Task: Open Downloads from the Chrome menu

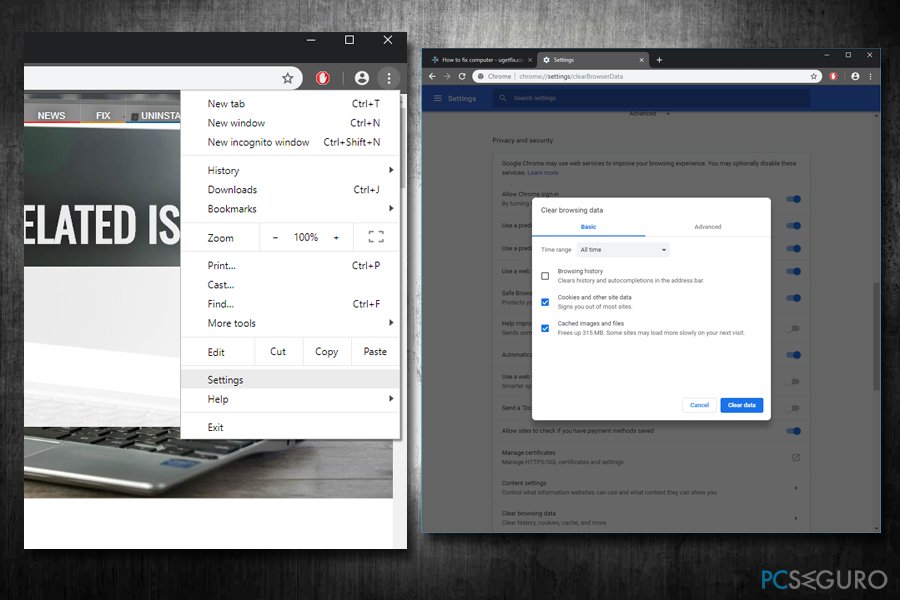Action: click(290, 189)
